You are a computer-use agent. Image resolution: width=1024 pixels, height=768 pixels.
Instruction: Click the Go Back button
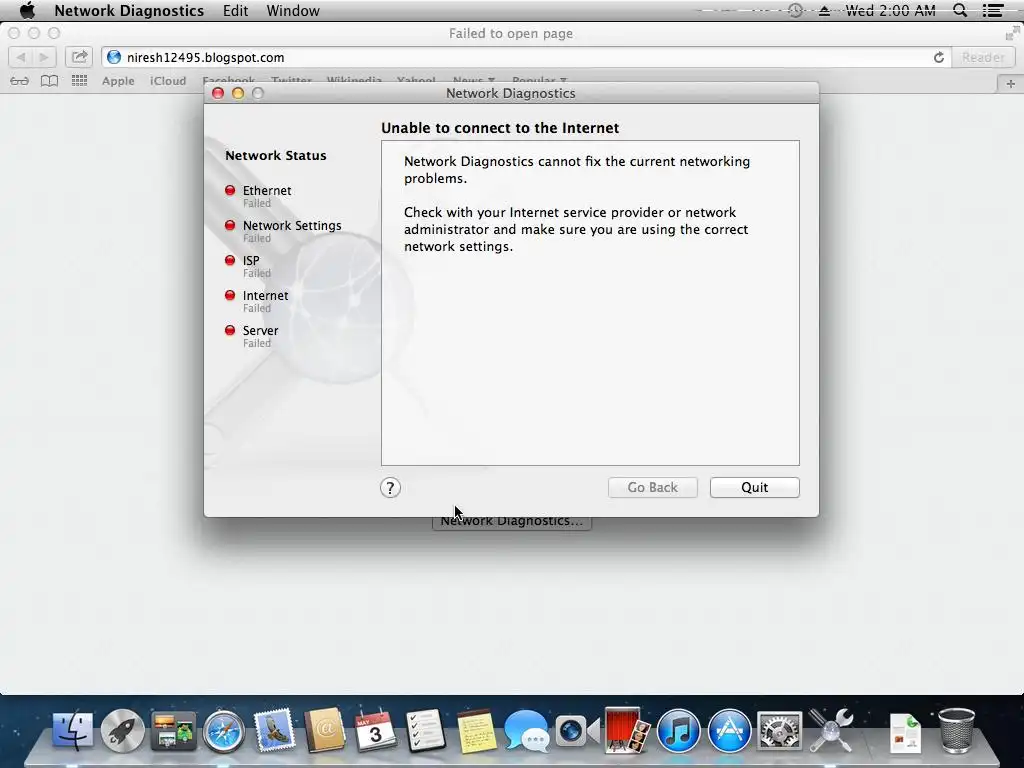(x=652, y=487)
